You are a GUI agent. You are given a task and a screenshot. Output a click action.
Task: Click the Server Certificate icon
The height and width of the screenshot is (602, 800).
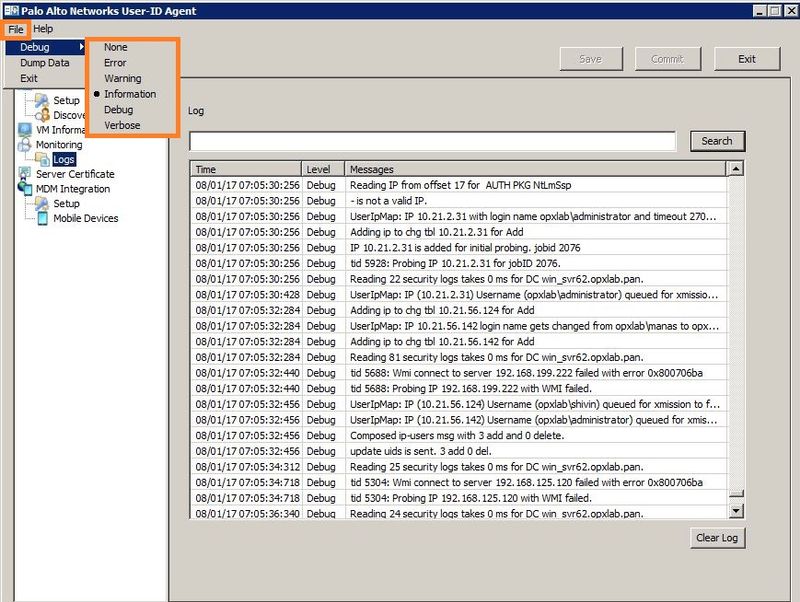[26, 174]
